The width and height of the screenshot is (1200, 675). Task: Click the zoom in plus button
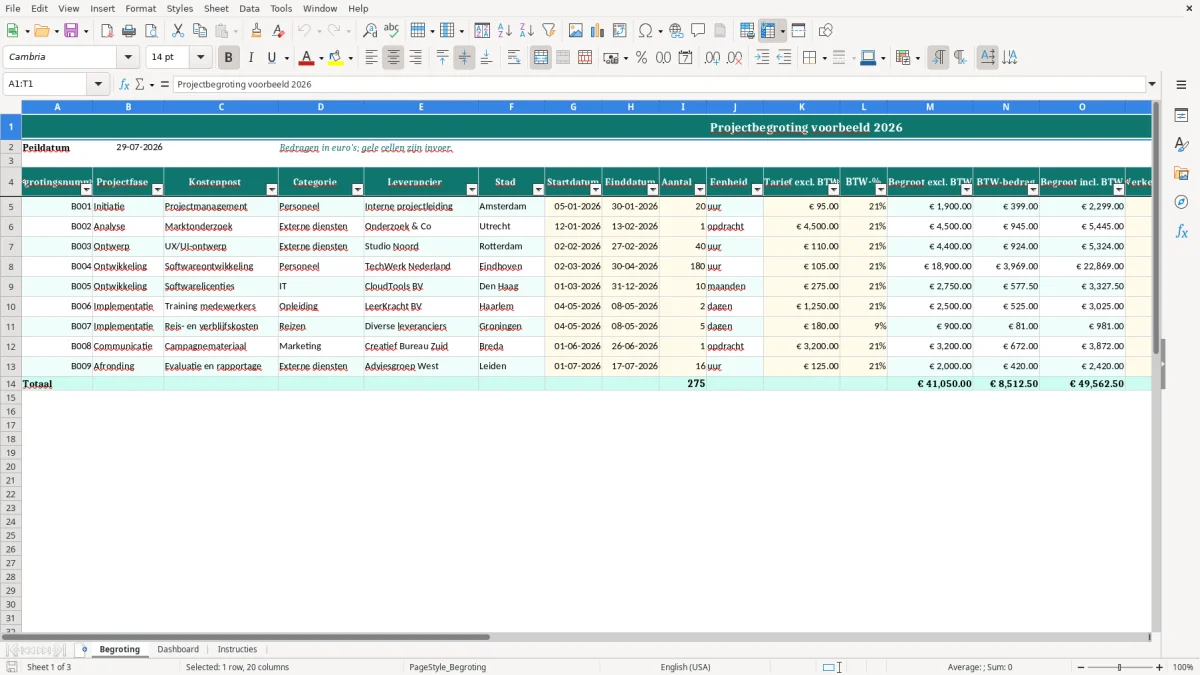1160,667
